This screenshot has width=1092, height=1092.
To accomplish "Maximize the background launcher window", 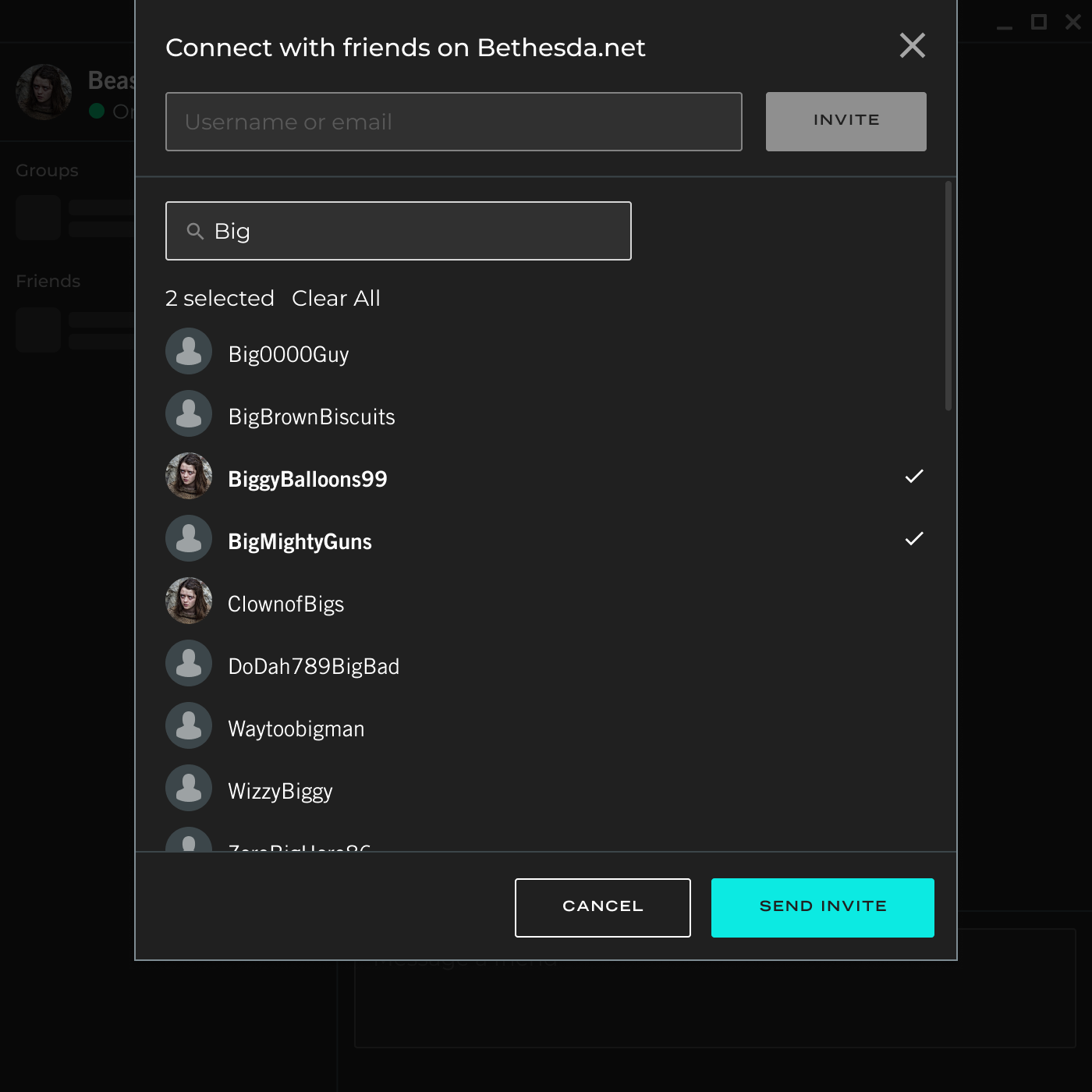I will (x=1038, y=22).
